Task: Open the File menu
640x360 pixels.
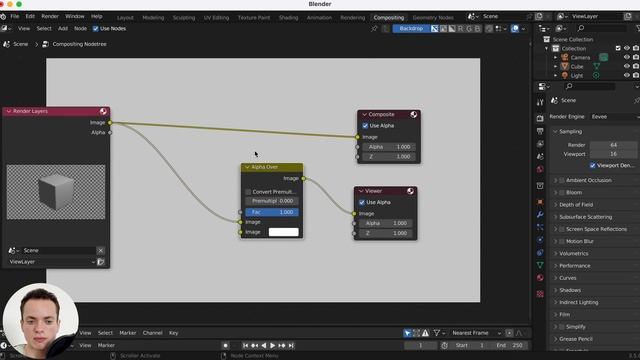Action: [15, 17]
